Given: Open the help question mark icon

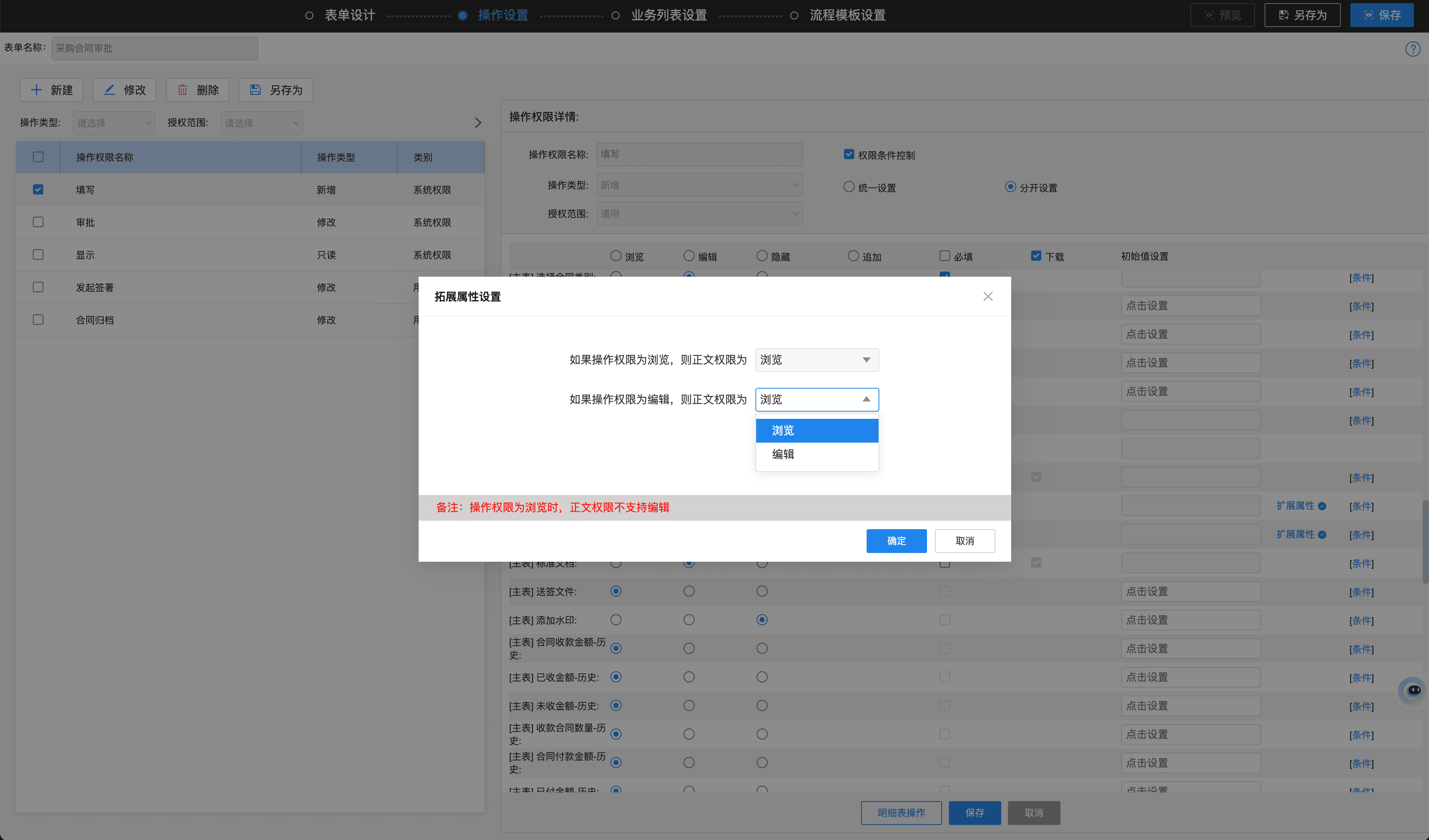Looking at the screenshot, I should point(1413,49).
